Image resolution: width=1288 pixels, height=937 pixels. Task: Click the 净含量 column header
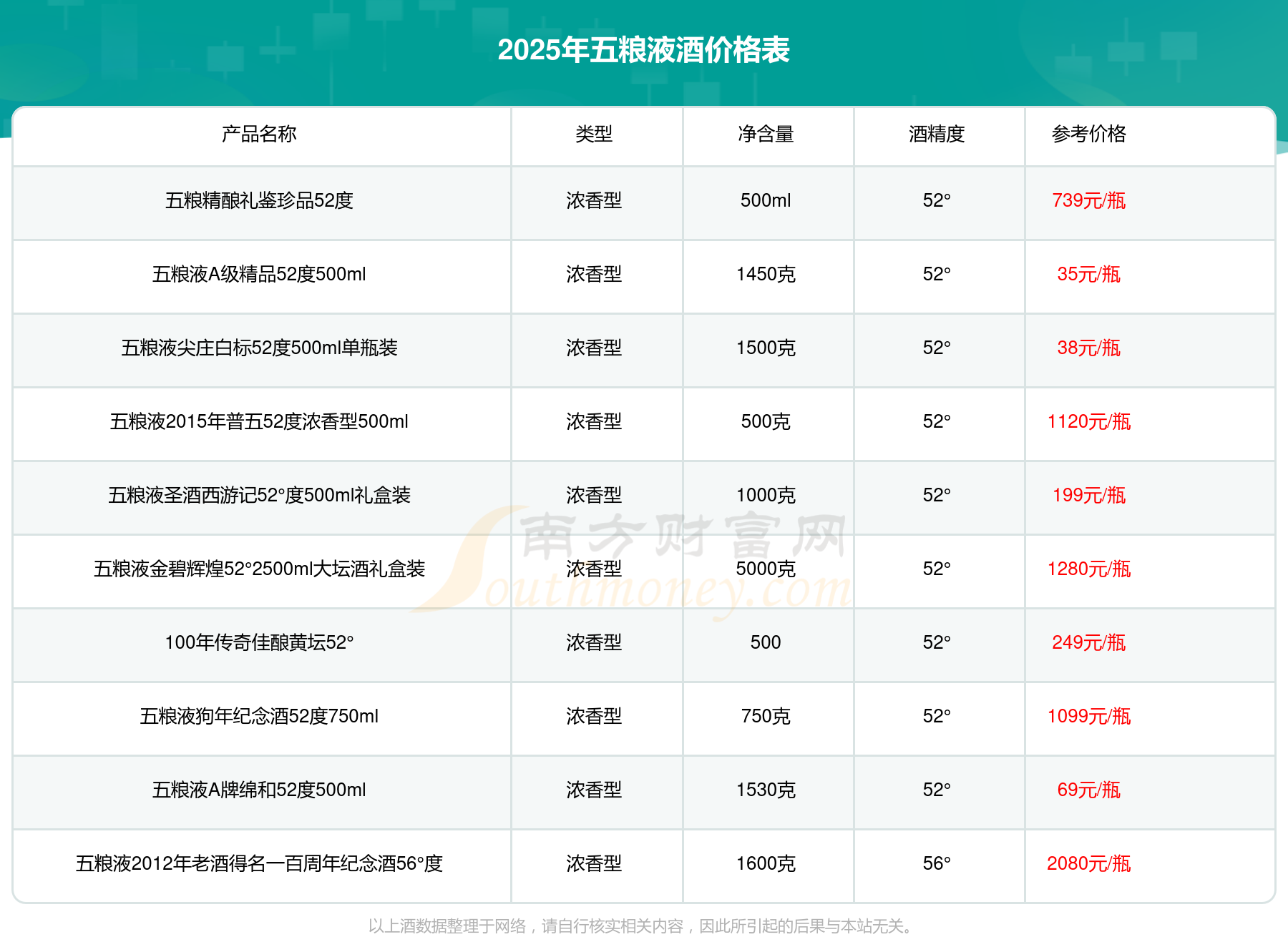(x=766, y=134)
